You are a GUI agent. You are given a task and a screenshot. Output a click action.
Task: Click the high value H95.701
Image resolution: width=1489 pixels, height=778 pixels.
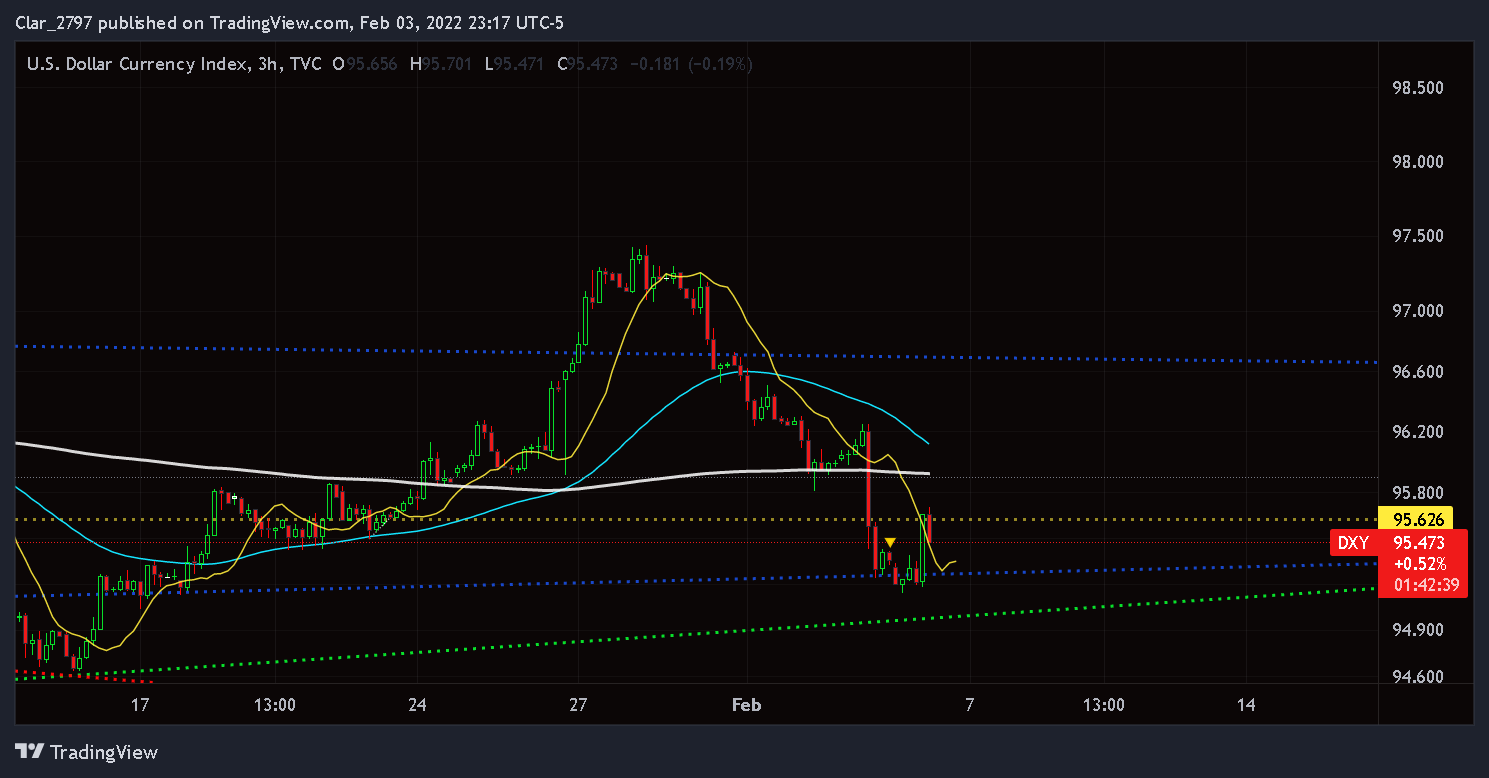point(439,64)
